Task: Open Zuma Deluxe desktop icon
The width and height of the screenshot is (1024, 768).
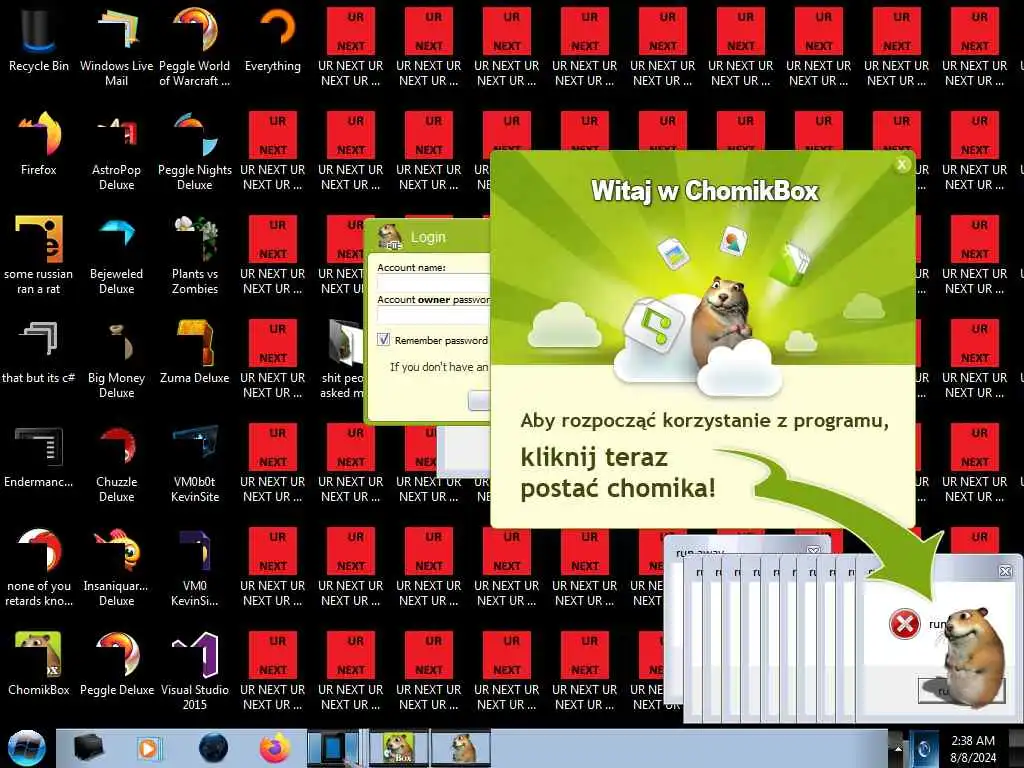Action: point(195,353)
